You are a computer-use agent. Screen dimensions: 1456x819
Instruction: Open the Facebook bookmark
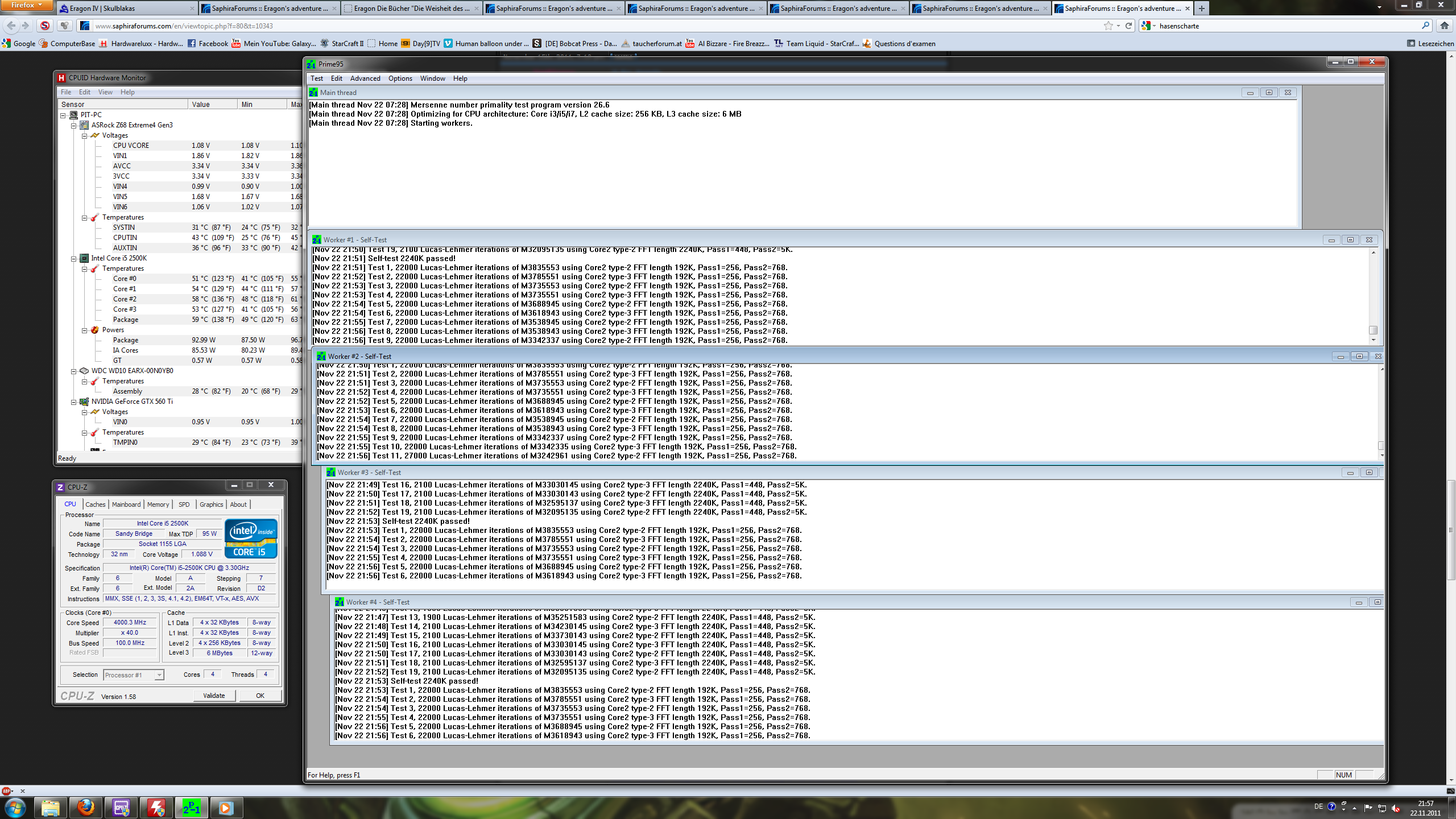208,43
